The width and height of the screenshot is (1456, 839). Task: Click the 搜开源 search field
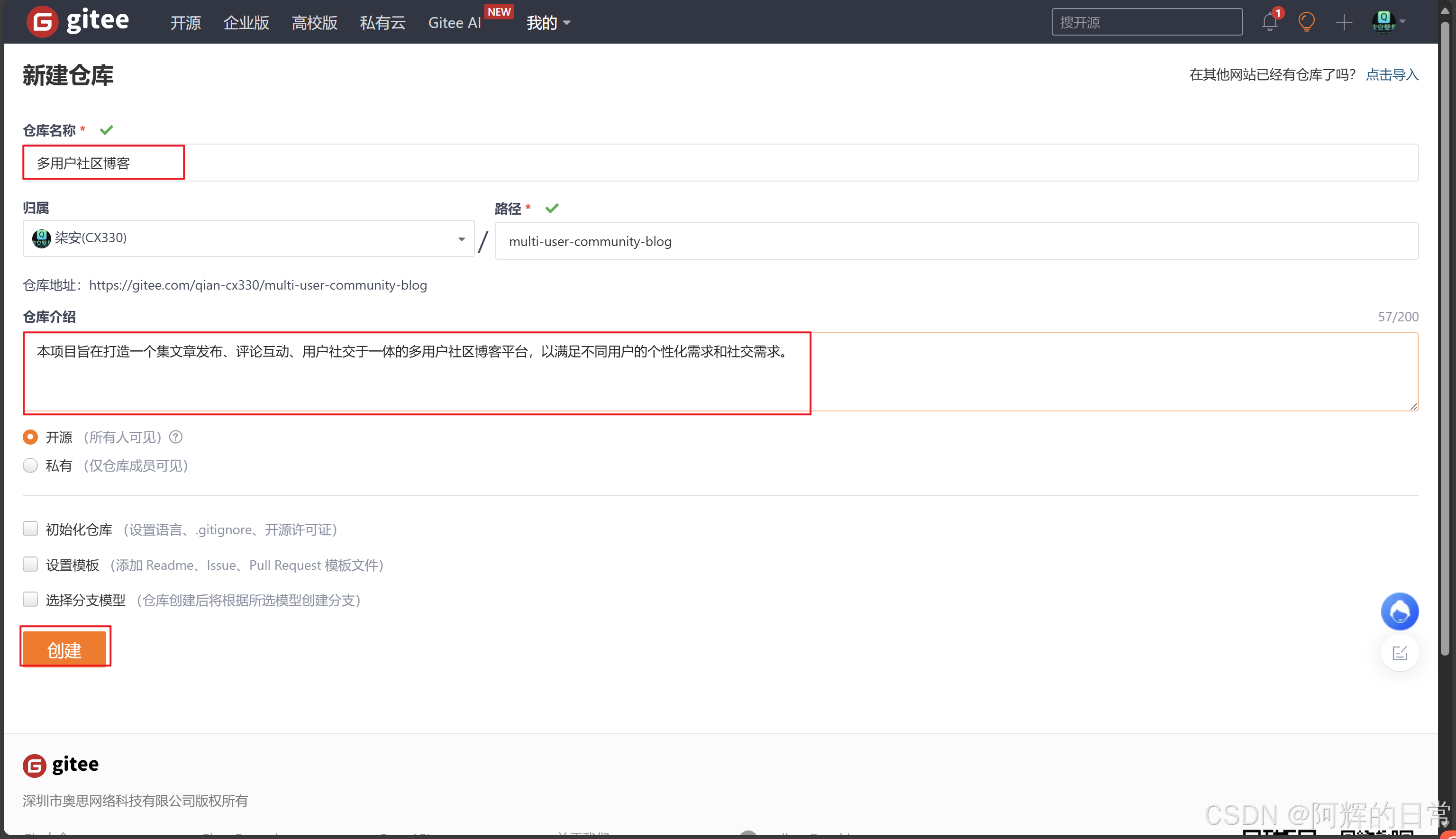pos(1146,22)
